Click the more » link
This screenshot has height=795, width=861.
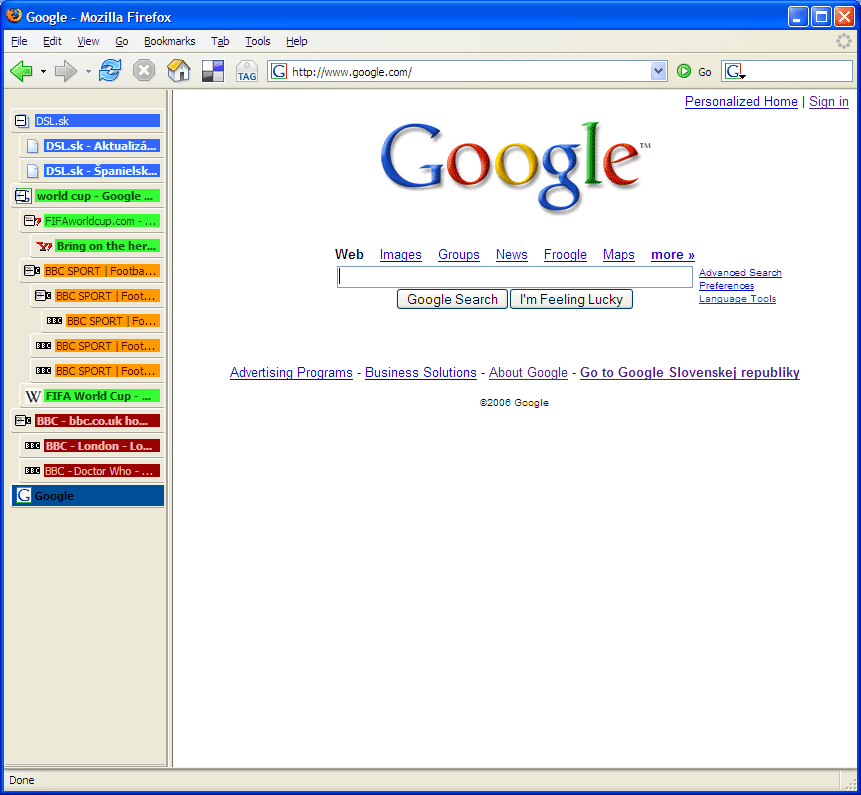click(673, 255)
